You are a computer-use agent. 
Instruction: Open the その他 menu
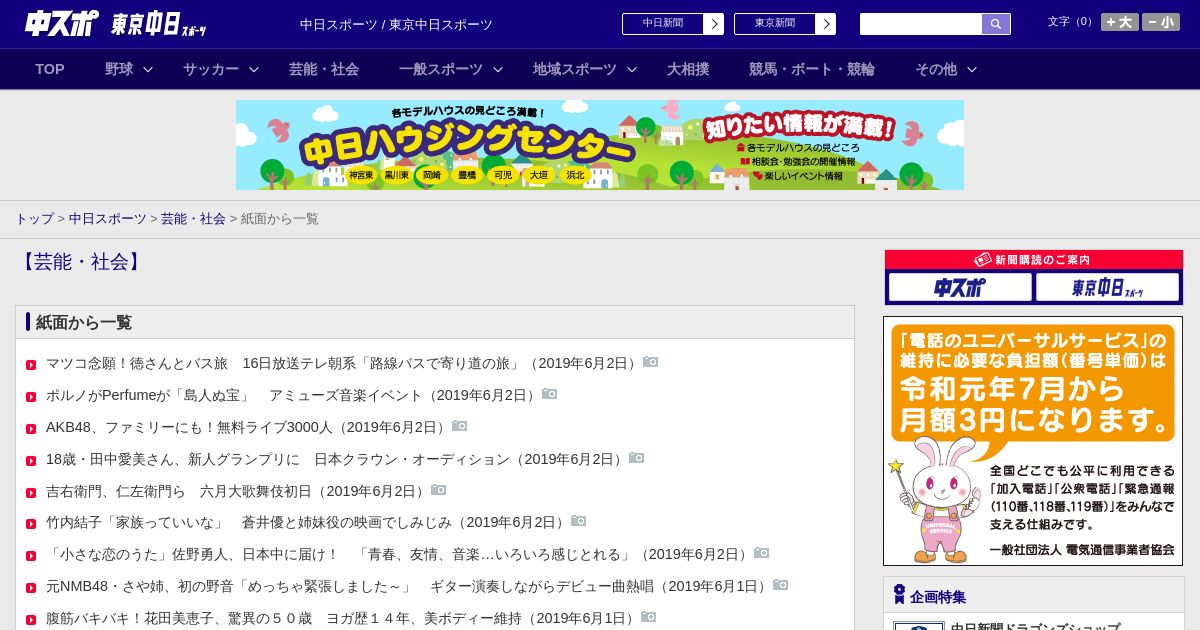point(936,69)
